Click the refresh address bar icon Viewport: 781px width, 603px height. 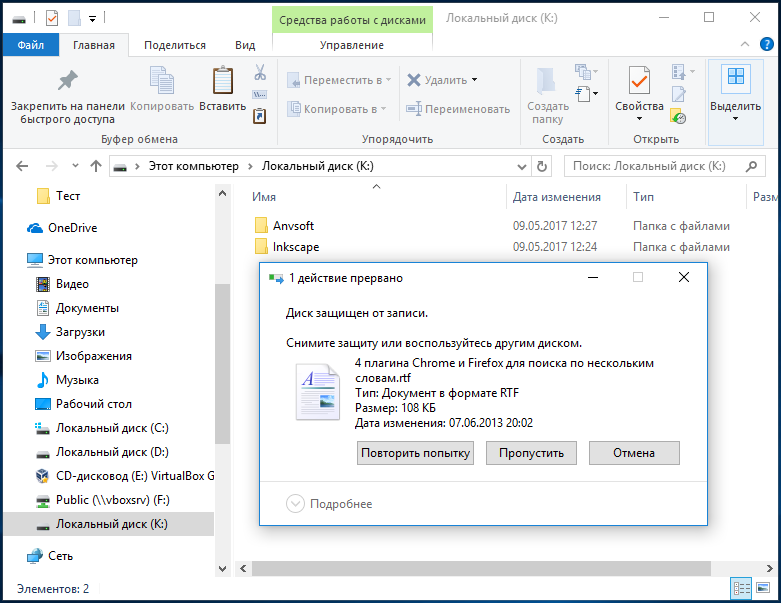coord(542,166)
